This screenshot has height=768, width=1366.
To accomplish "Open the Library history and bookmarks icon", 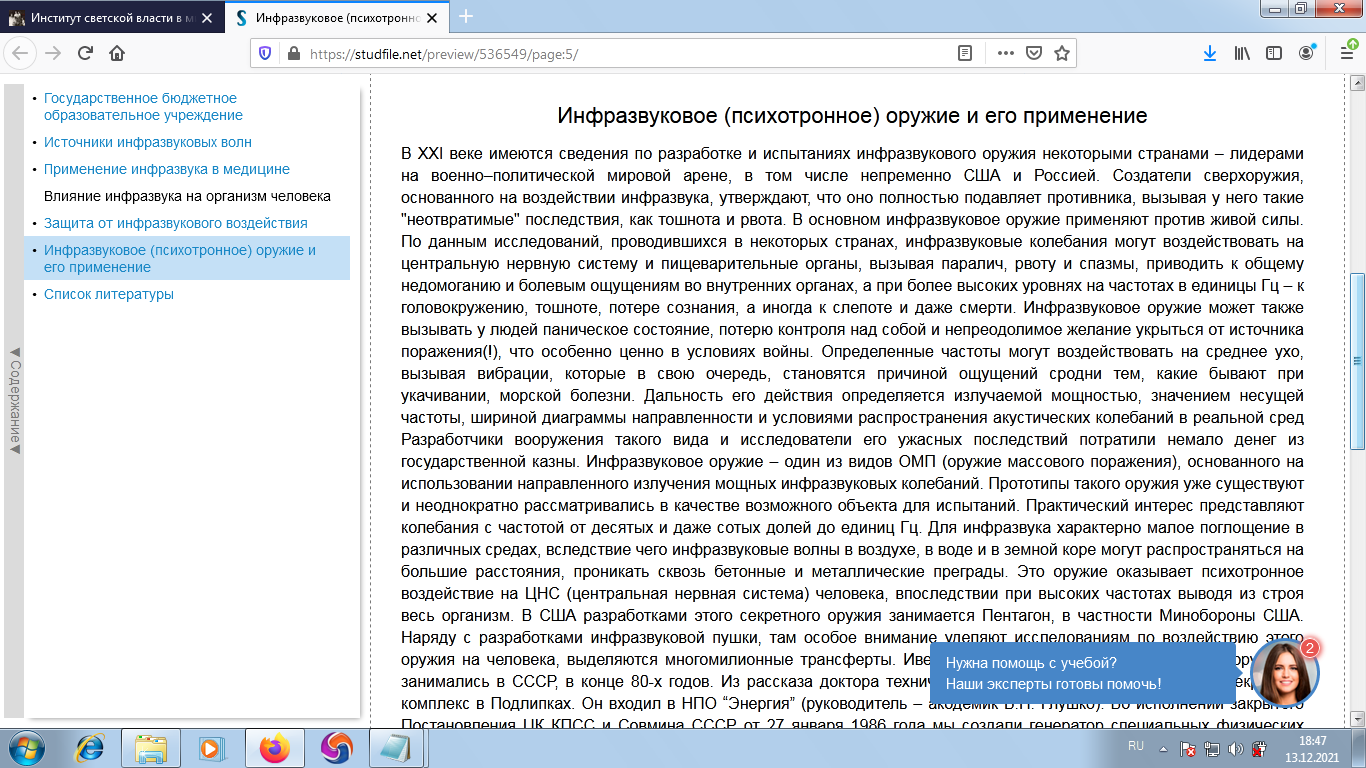I will [1242, 54].
